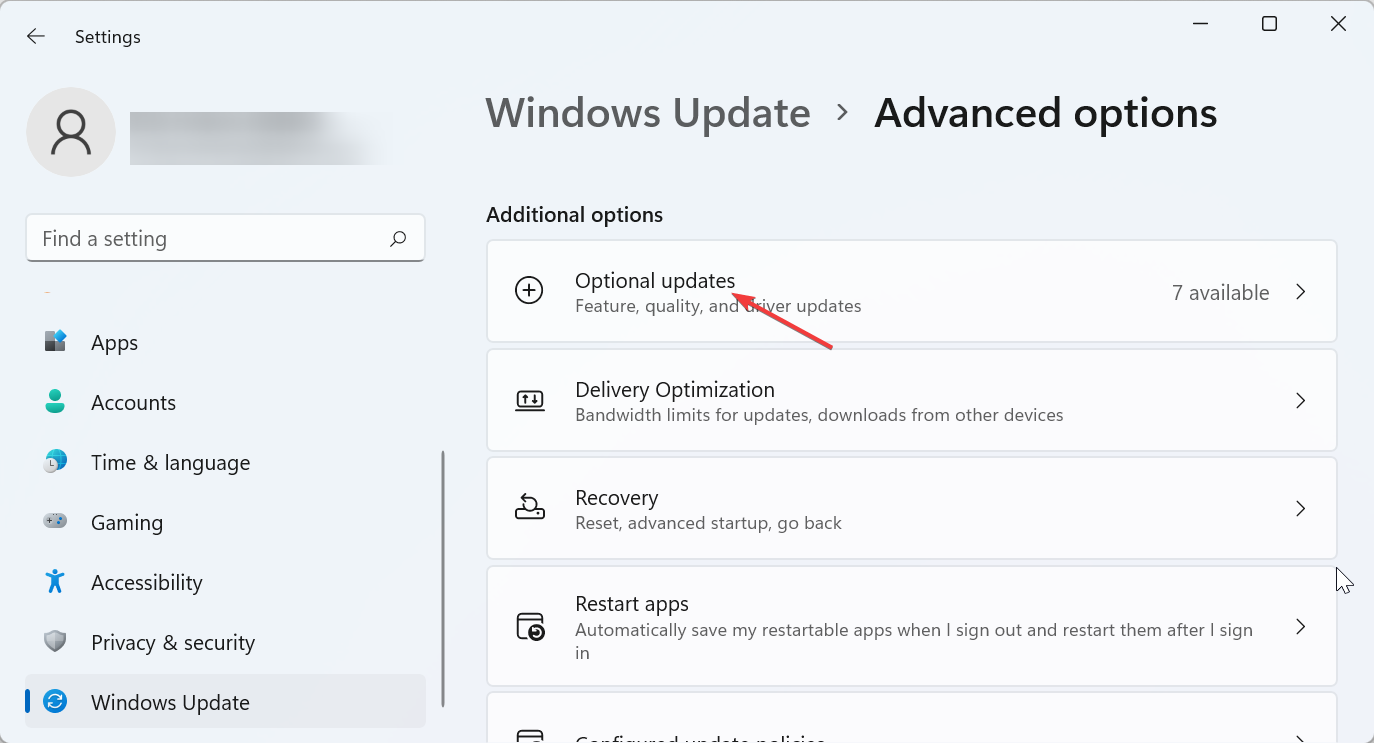The image size is (1374, 743).
Task: Go back using the arrow icon
Action: [36, 37]
